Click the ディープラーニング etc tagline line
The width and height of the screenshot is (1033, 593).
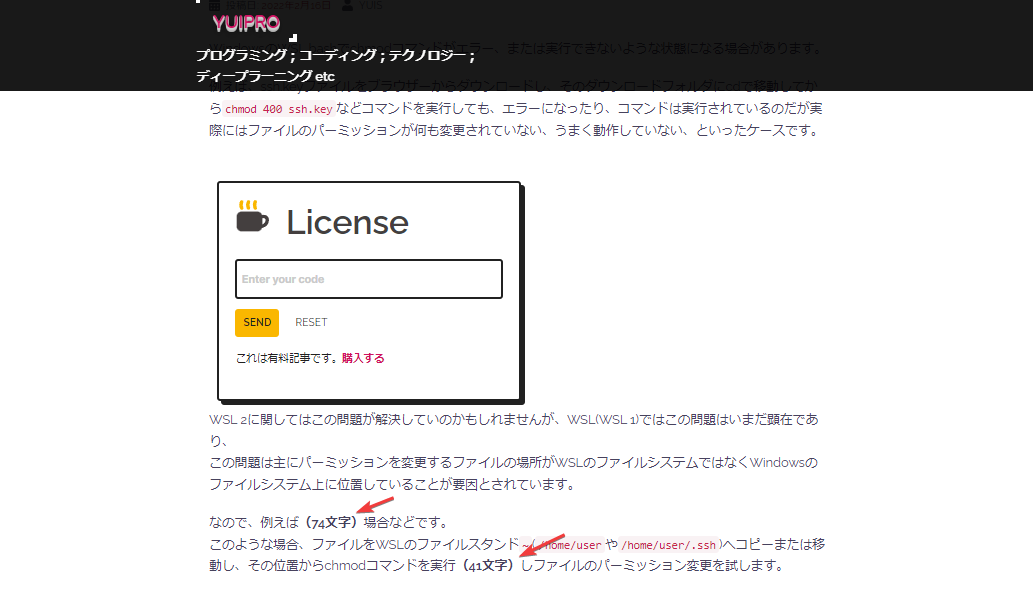[x=265, y=76]
